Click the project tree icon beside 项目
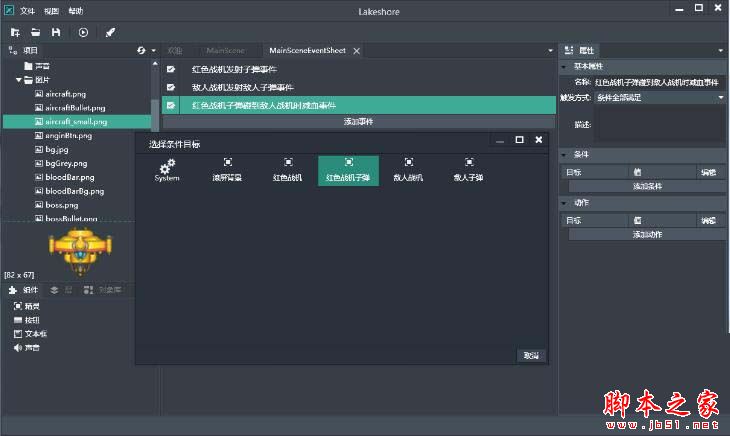This screenshot has height=436, width=730. click(13, 51)
